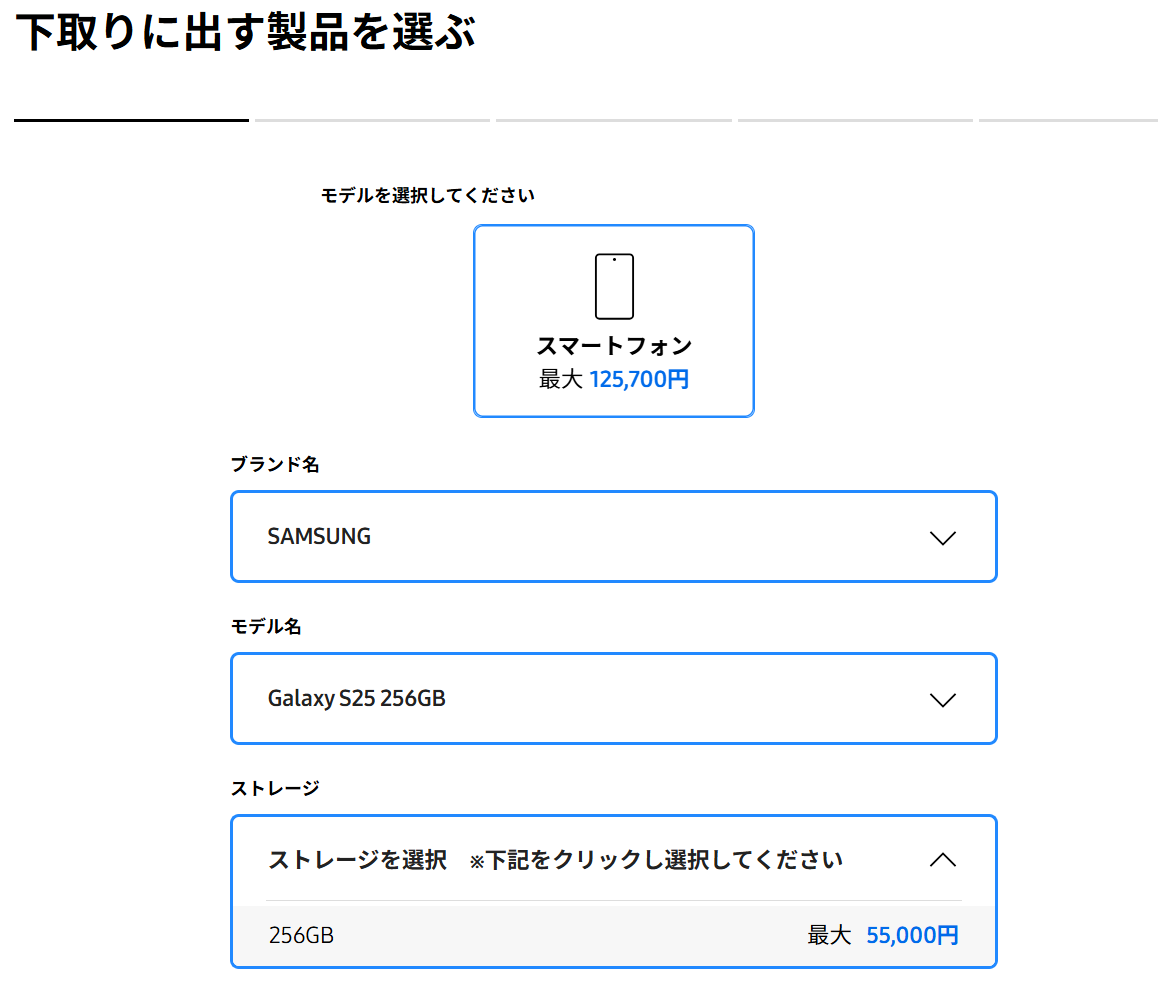Click the fifth progress step bar

point(1068,120)
